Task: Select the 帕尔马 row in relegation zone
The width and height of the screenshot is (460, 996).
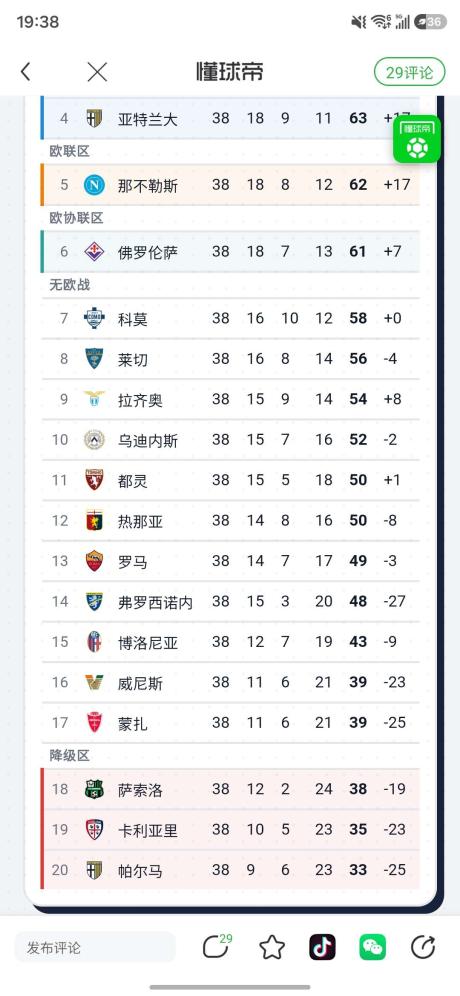Action: pos(231,870)
